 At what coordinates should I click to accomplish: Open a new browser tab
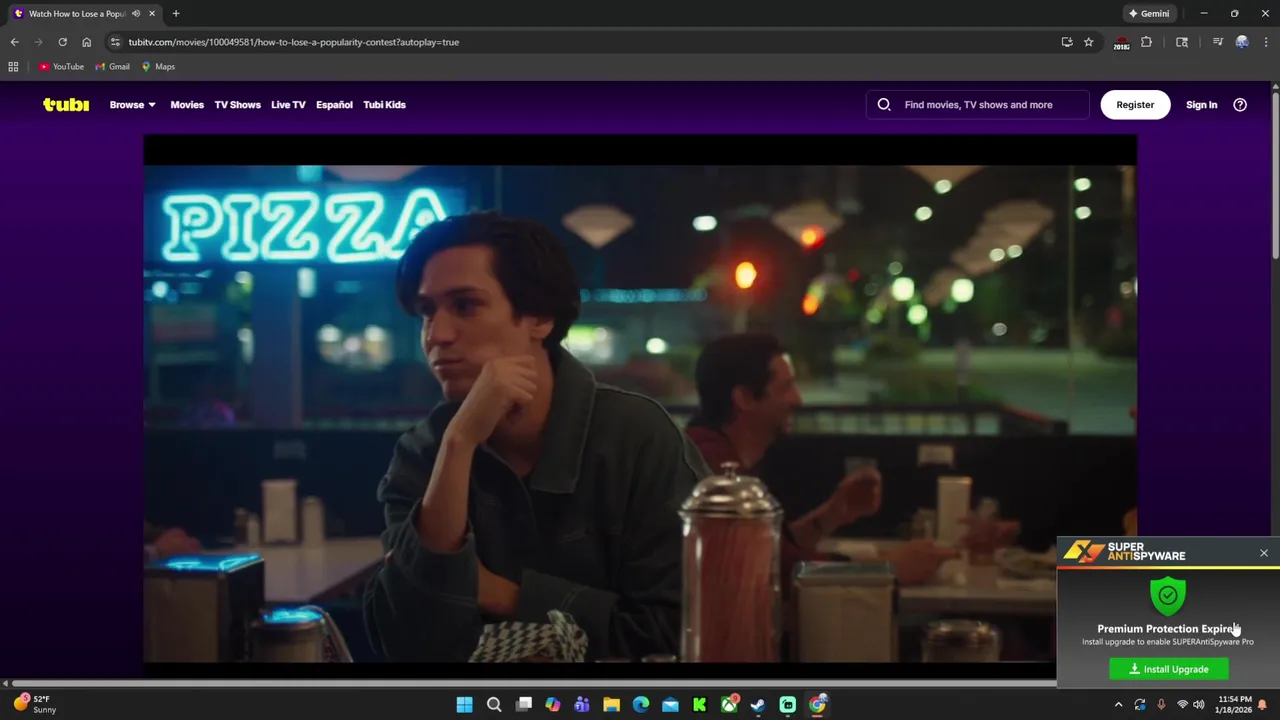click(176, 14)
